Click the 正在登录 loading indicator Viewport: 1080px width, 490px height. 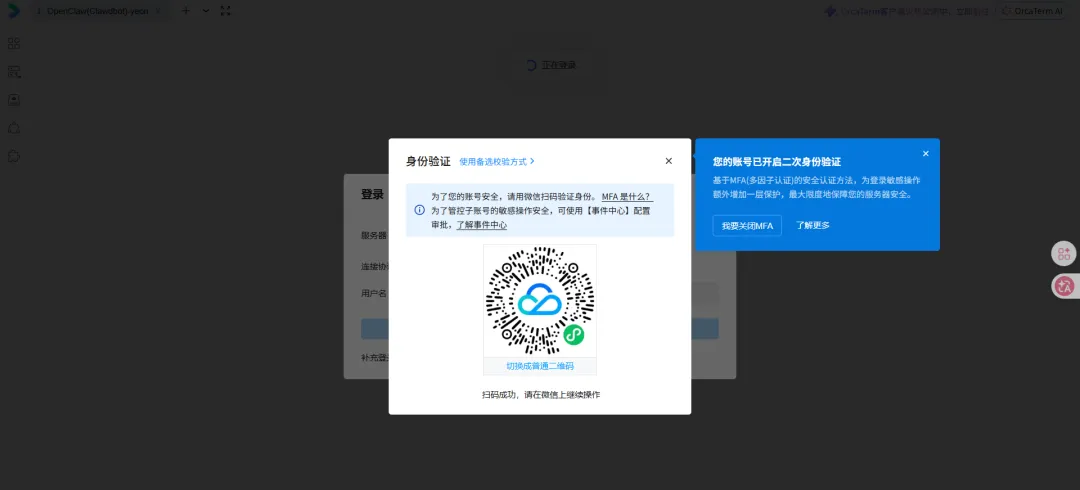(x=551, y=65)
